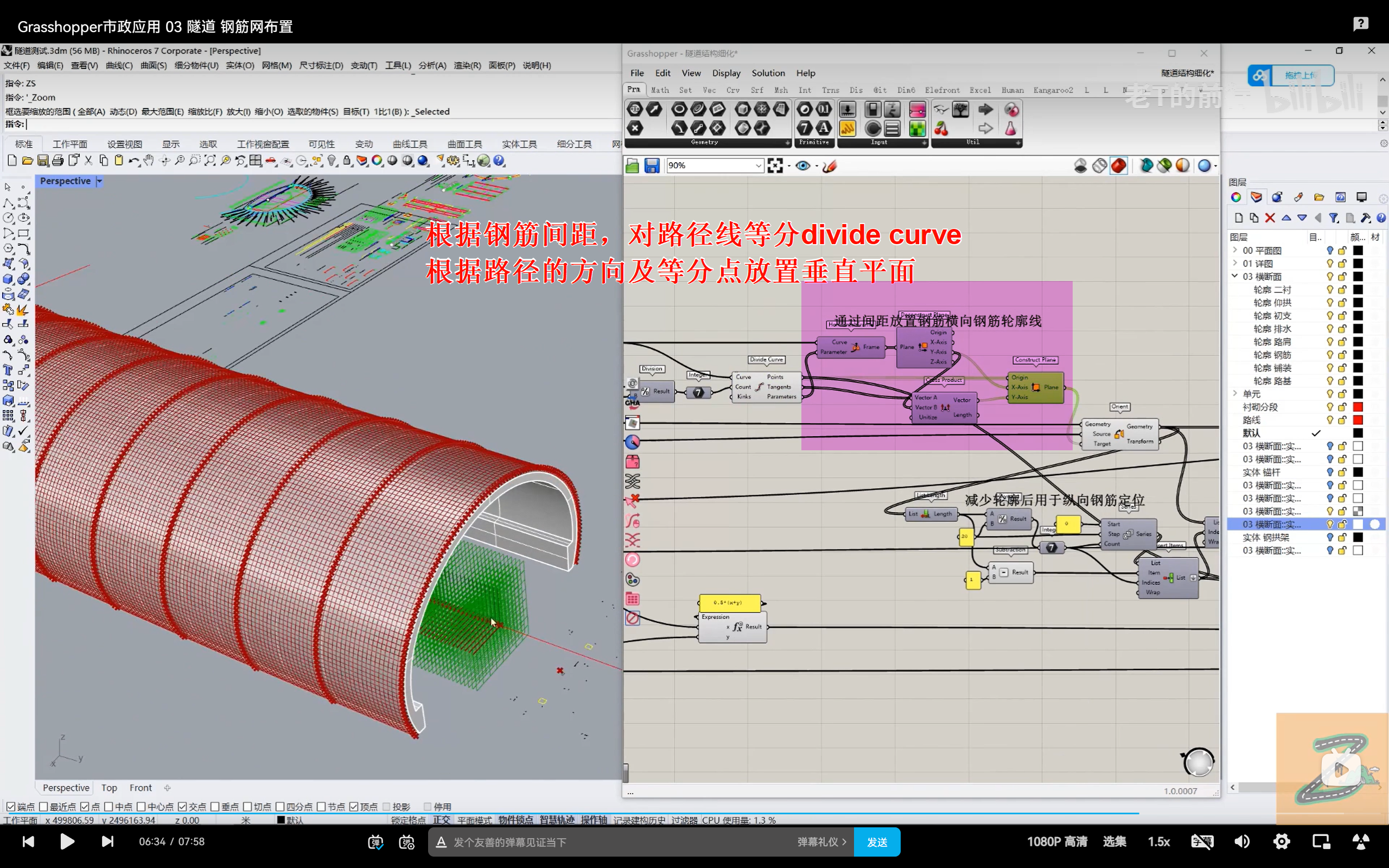This screenshot has width=1389, height=868.
Task: Click the red color swatch for 衬砌分段 layer
Action: [x=1358, y=407]
